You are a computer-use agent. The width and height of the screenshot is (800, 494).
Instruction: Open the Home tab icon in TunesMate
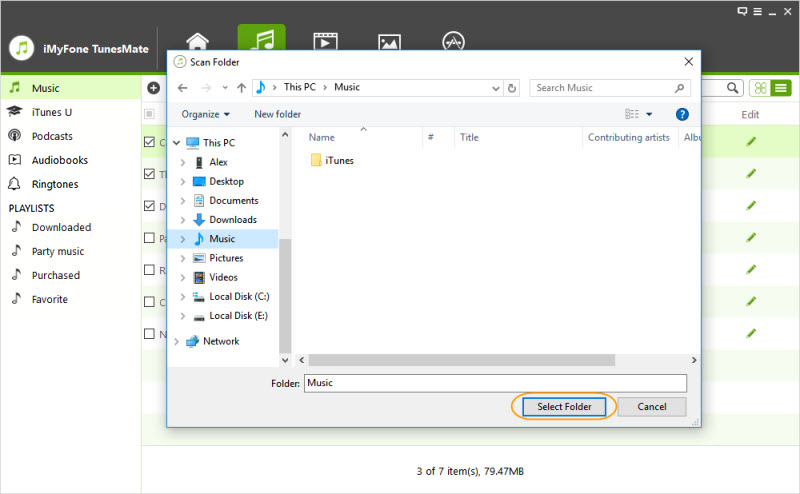point(197,41)
